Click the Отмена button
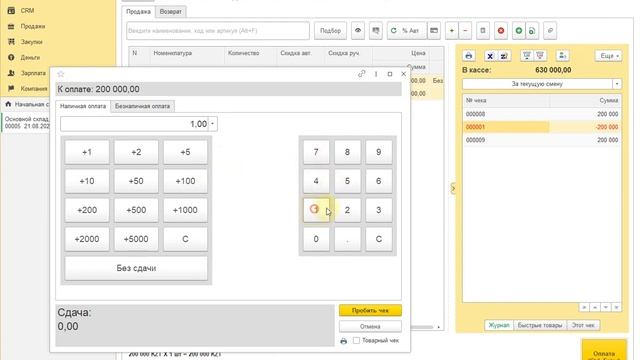 [370, 327]
